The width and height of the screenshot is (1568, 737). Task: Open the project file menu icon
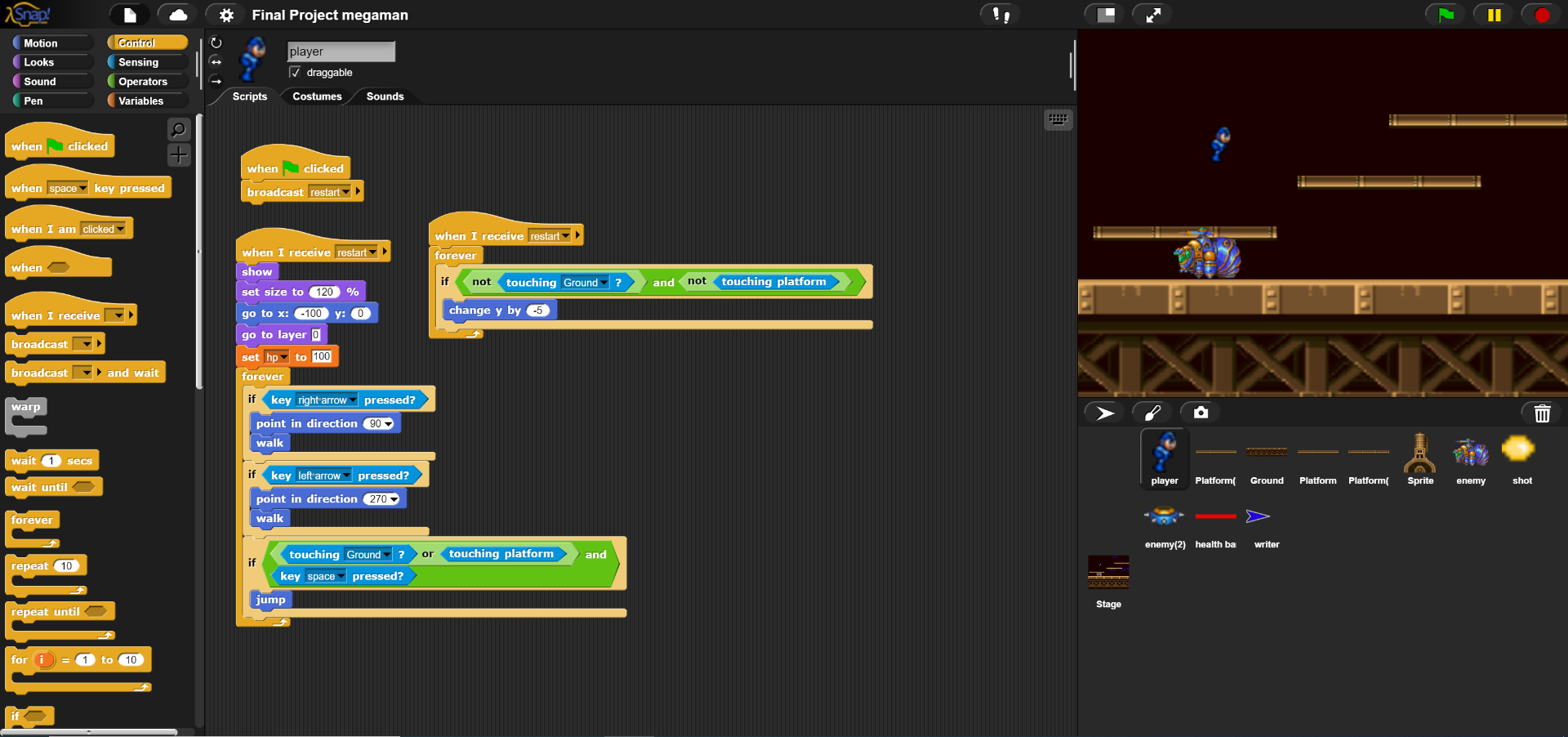[x=130, y=15]
